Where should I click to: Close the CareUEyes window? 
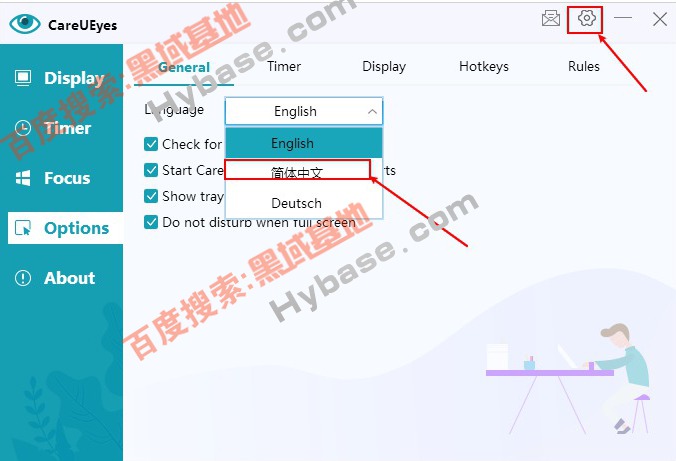[660, 19]
